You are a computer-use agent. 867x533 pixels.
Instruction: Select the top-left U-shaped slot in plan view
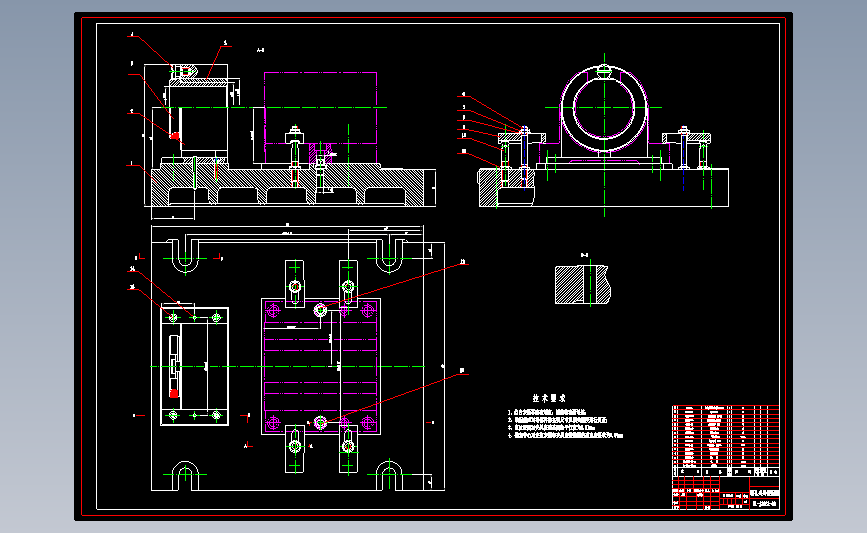pos(185,256)
